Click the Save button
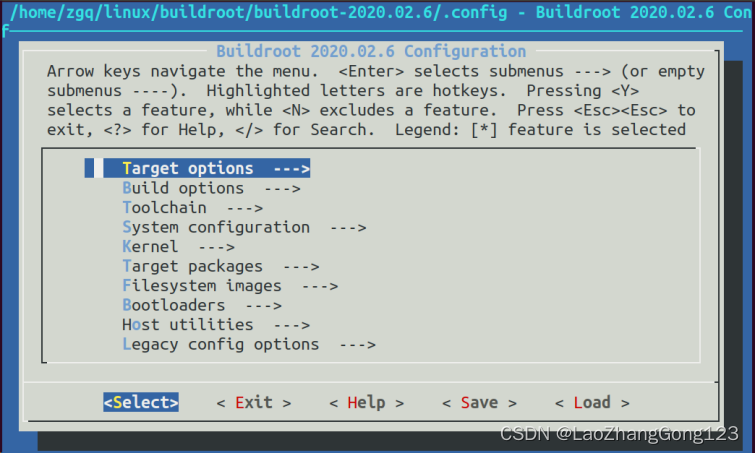The width and height of the screenshot is (755, 454). pos(480,402)
